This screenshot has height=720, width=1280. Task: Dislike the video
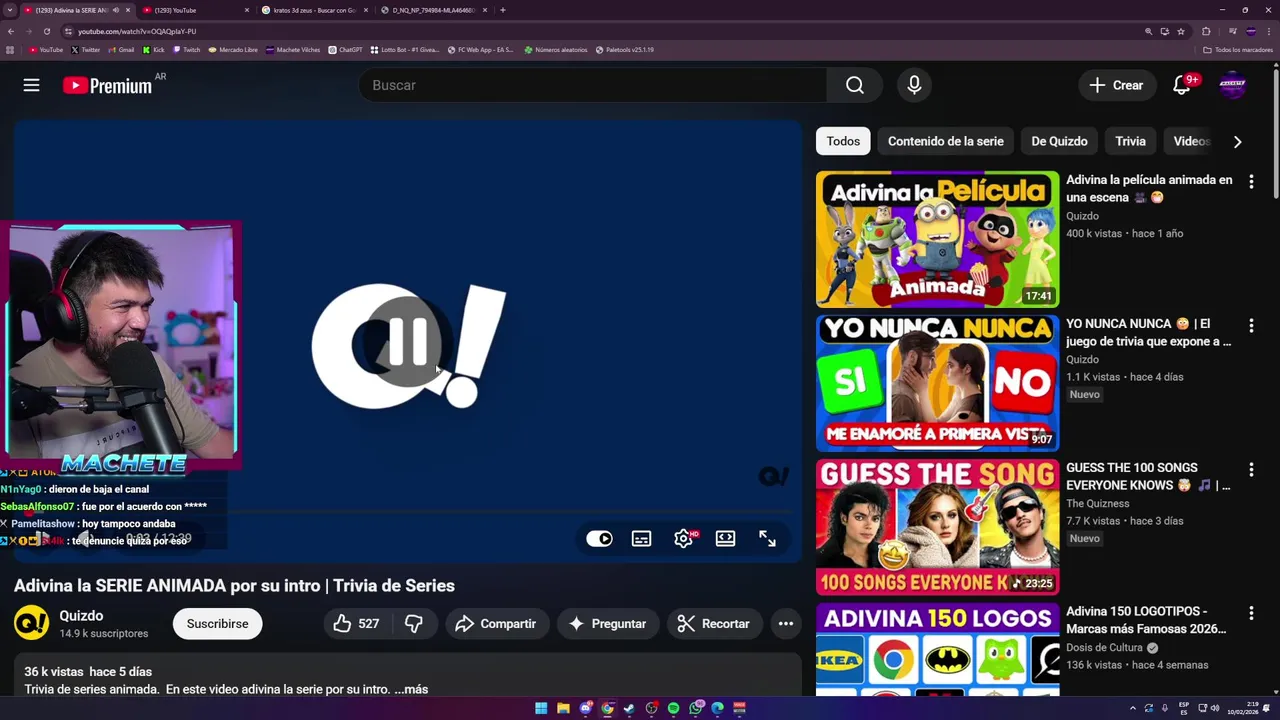coord(414,623)
